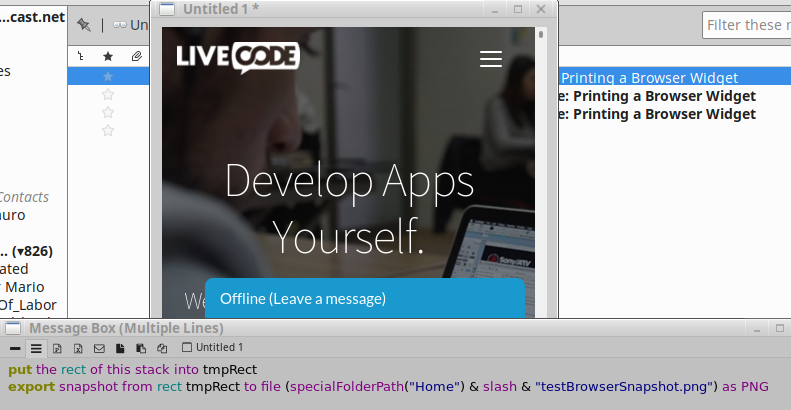Open the LiveCode hamburger menu
This screenshot has width=791, height=410.
(x=490, y=59)
